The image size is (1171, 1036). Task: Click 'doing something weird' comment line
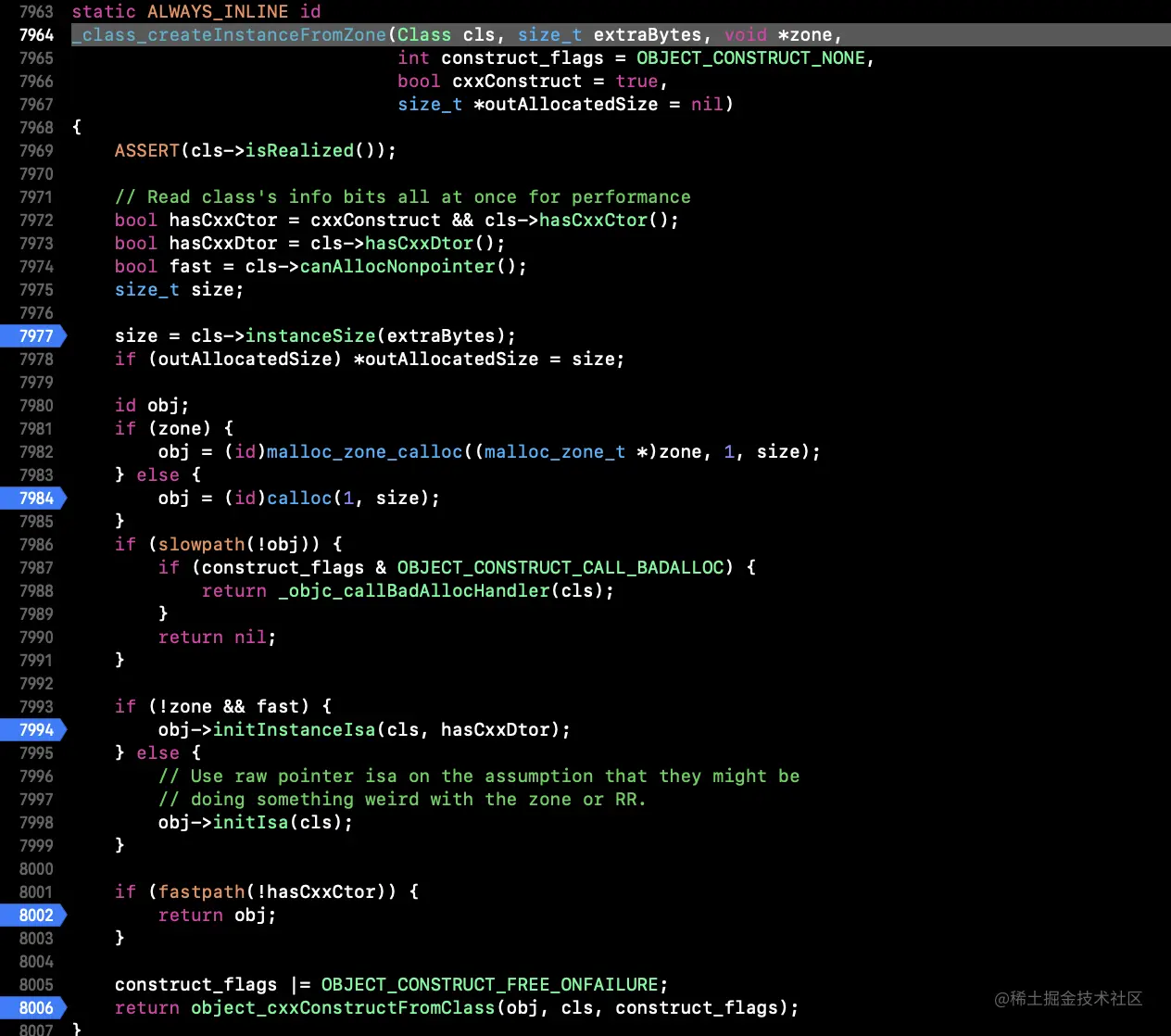[403, 799]
